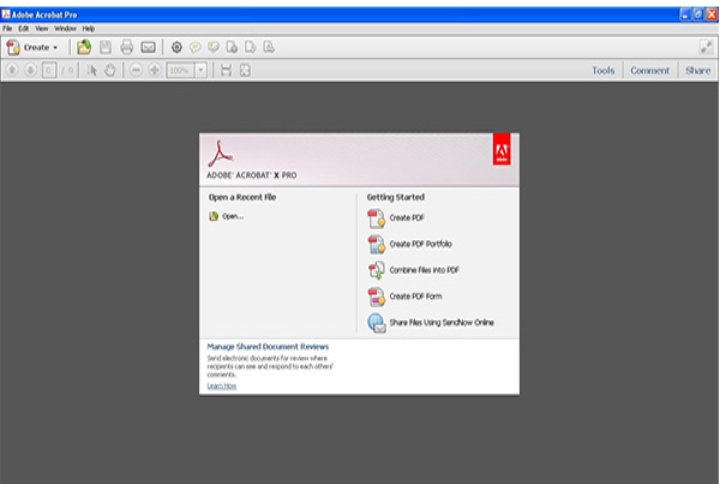Click the Adobe Acrobat title bar icon
Screen dimensions: 720x484
pos(6,14)
